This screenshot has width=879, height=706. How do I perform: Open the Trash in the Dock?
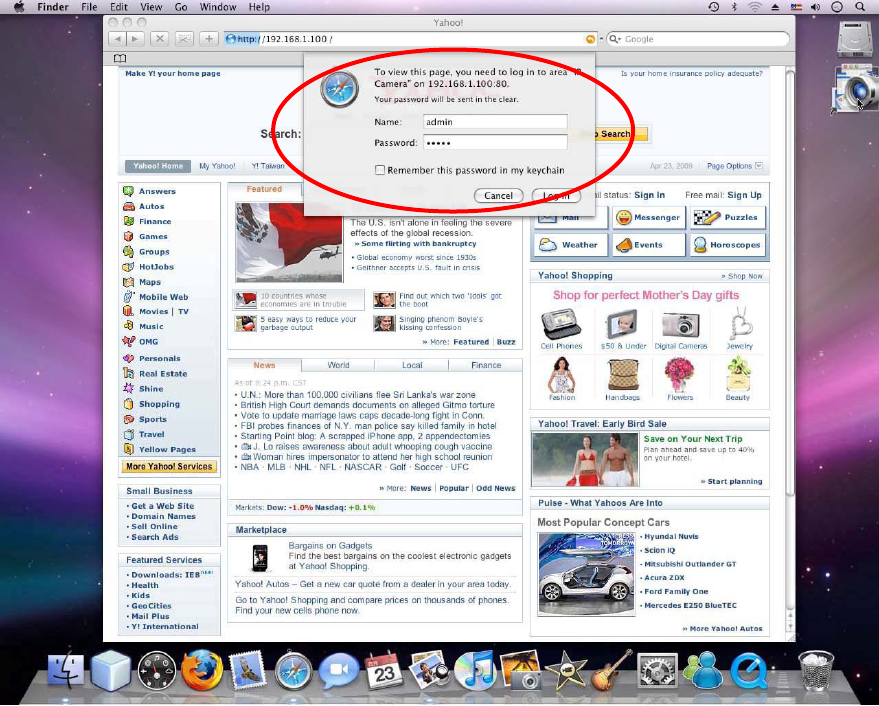(815, 671)
